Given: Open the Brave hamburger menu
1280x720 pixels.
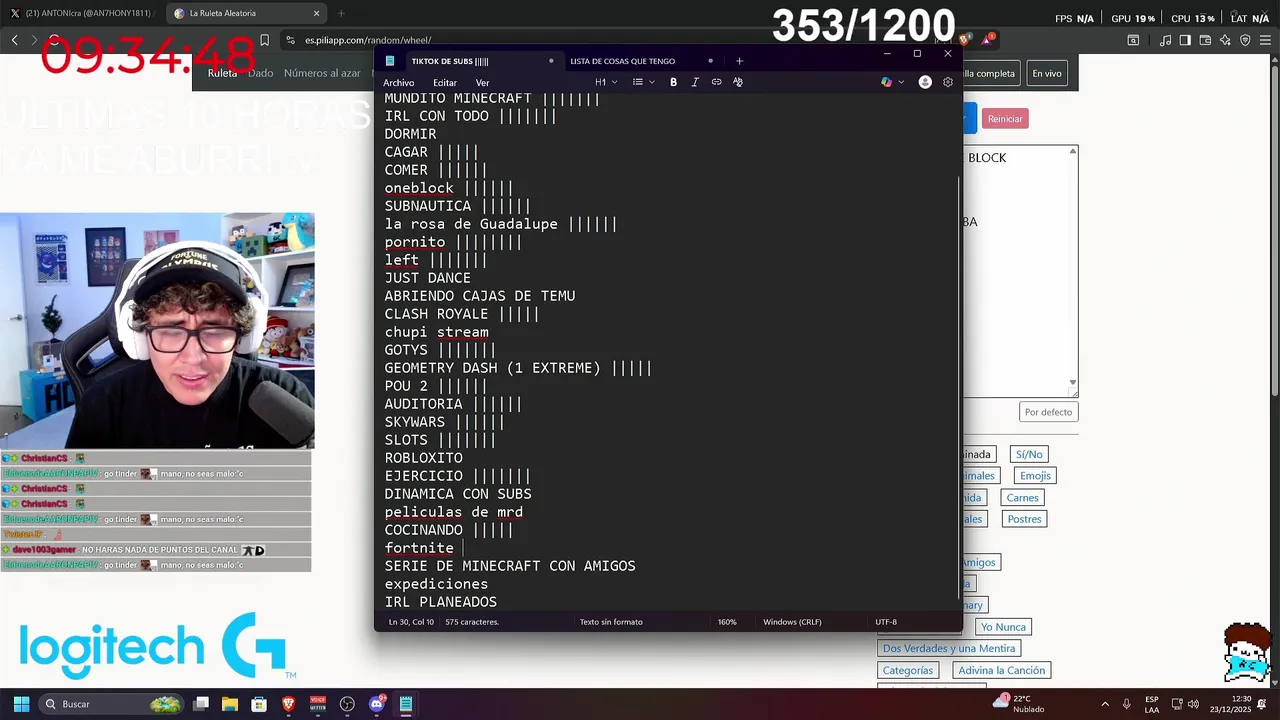Looking at the screenshot, I should [x=1266, y=40].
